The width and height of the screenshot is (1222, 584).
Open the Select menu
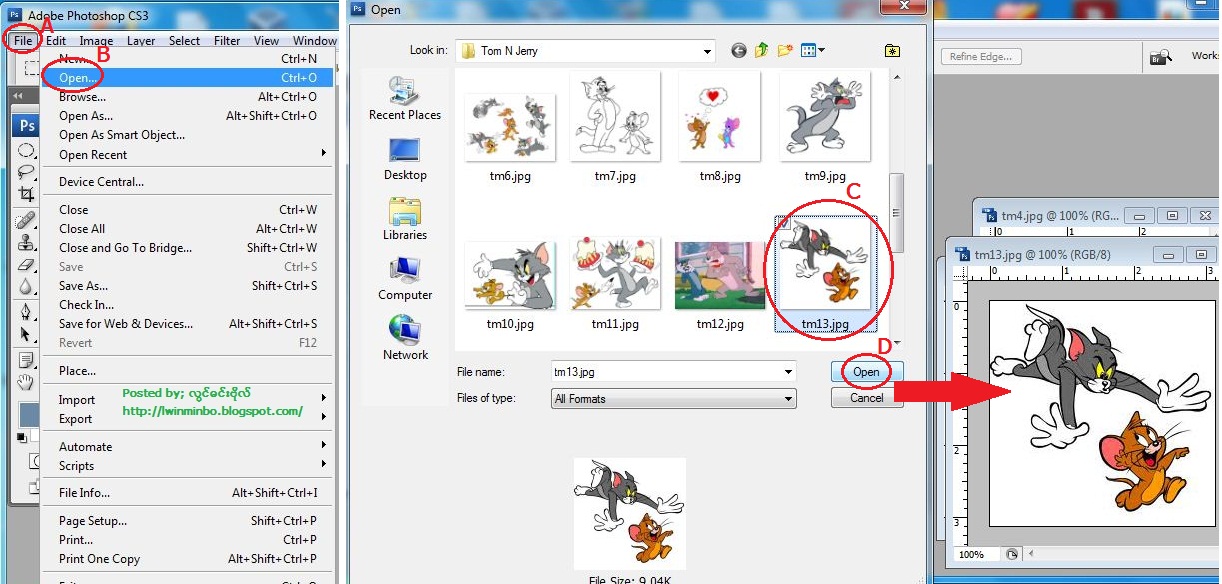point(184,41)
